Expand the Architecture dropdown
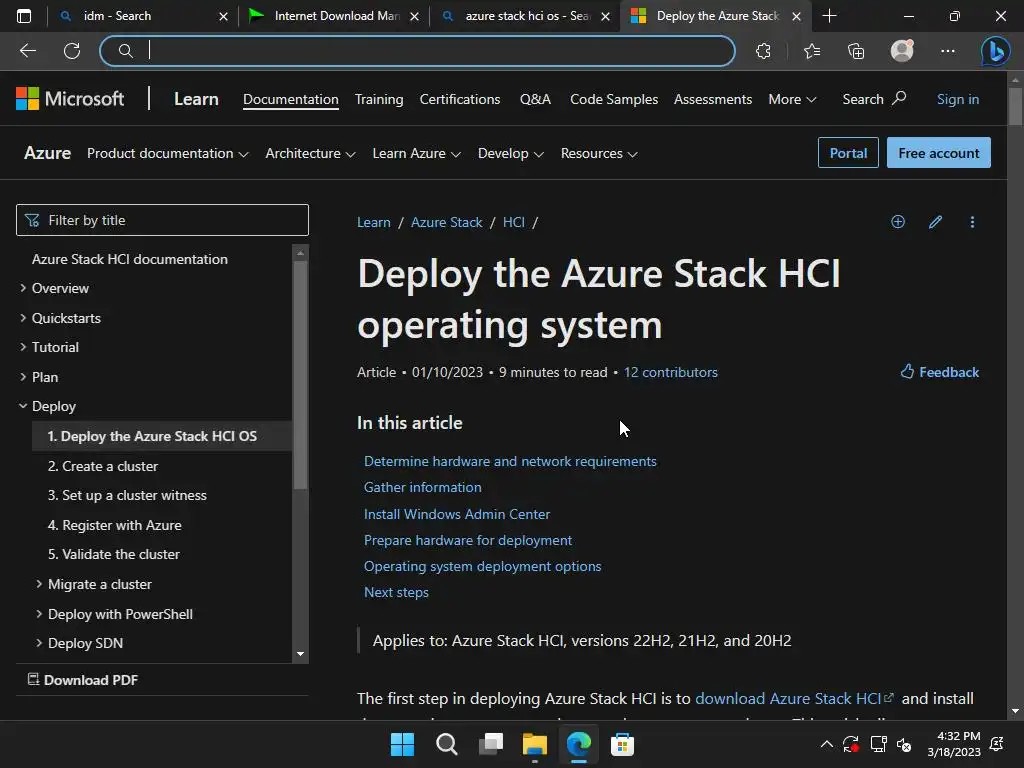The width and height of the screenshot is (1024, 768). click(x=310, y=153)
